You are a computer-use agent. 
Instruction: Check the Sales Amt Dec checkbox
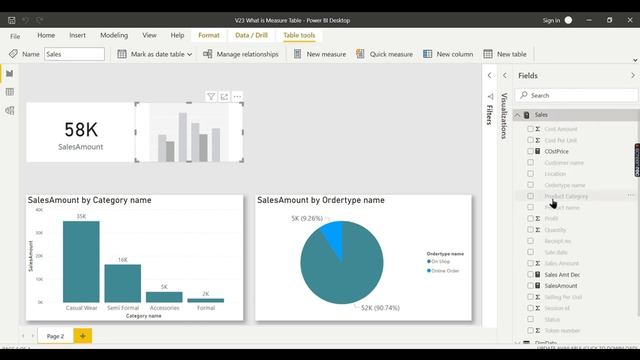pos(530,274)
